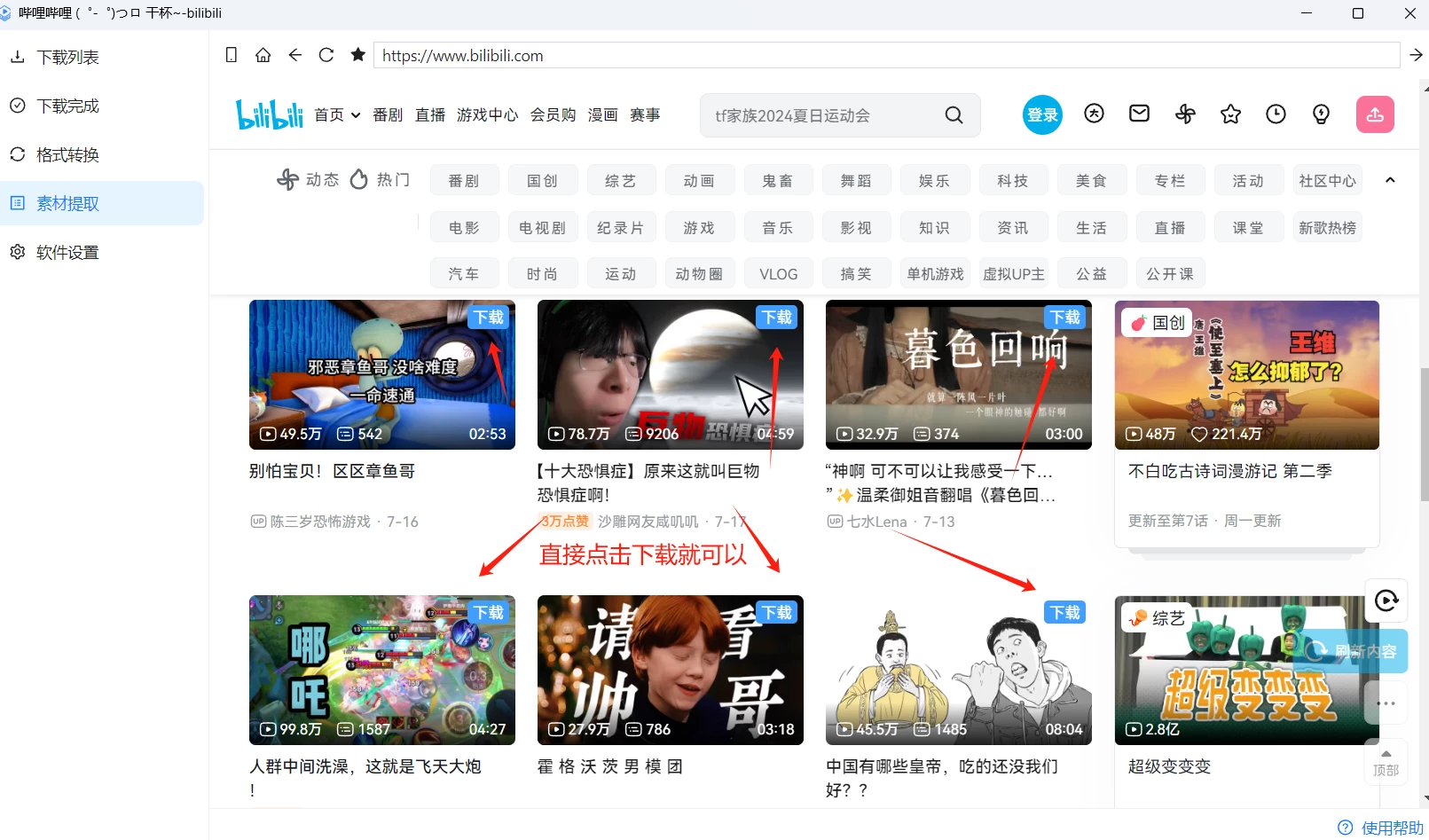Image resolution: width=1429 pixels, height=840 pixels.
Task: Open the 下载列表 sidebar item
Action: 102,57
